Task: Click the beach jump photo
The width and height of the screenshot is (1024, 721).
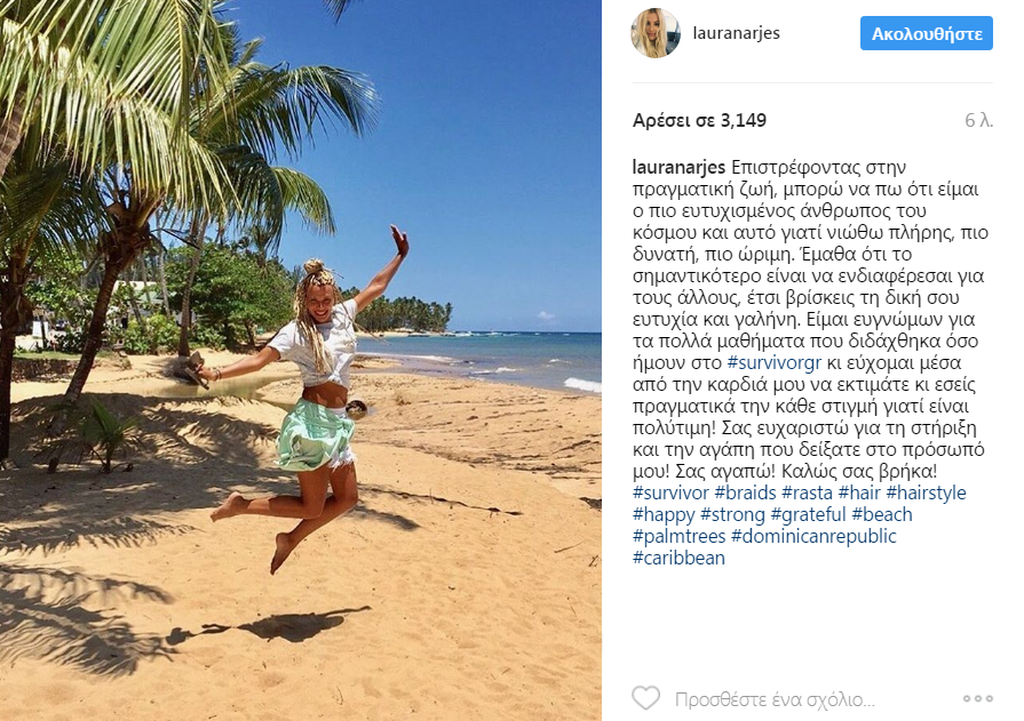Action: pos(300,360)
